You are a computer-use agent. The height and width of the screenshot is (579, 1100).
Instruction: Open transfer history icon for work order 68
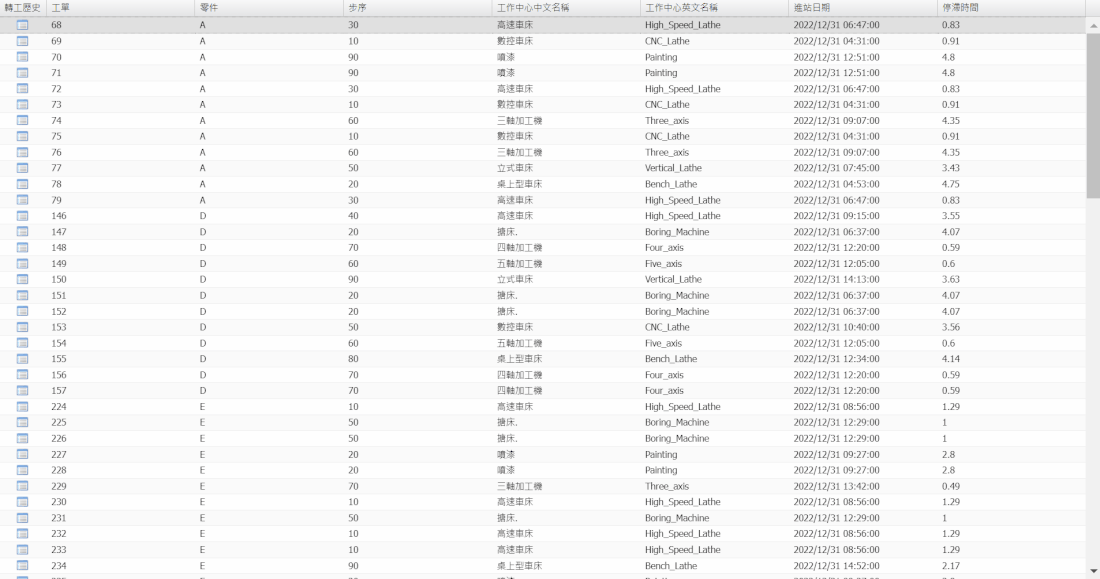[22, 25]
